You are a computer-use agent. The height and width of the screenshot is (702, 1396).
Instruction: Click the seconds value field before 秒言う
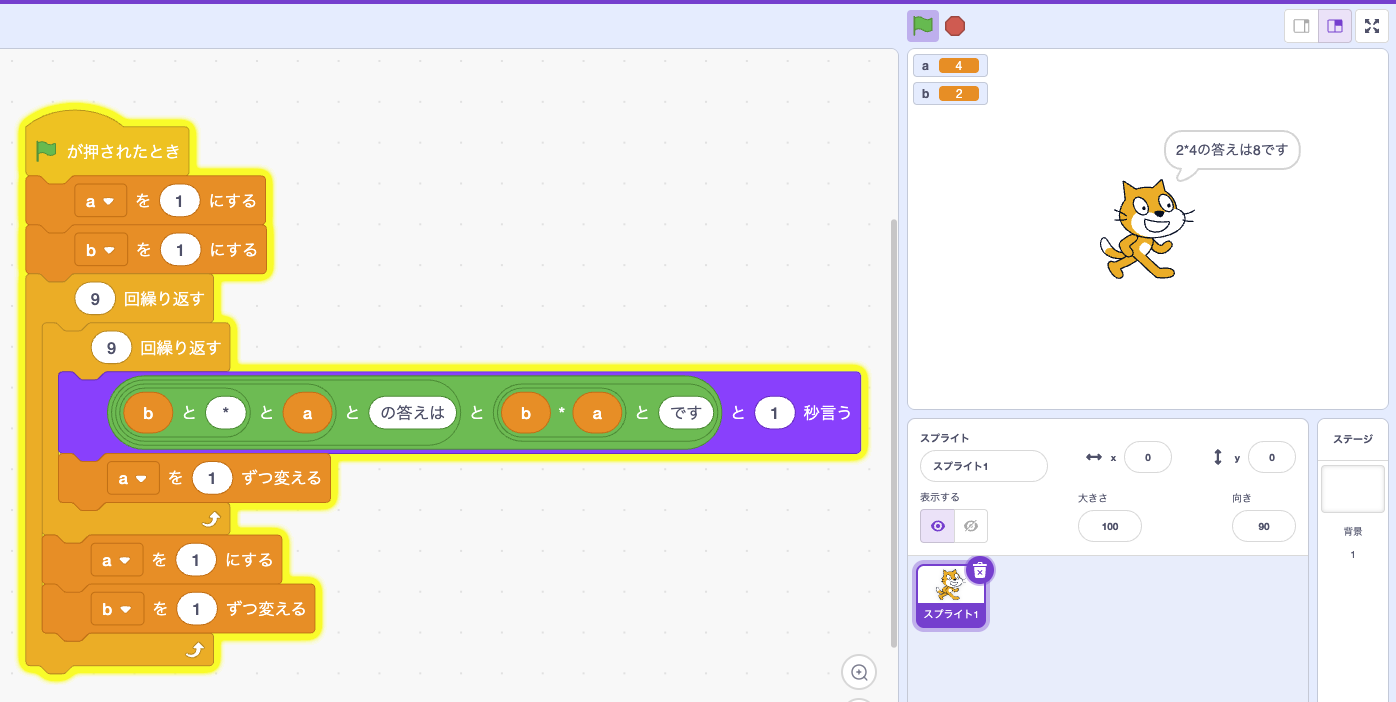tap(774, 412)
